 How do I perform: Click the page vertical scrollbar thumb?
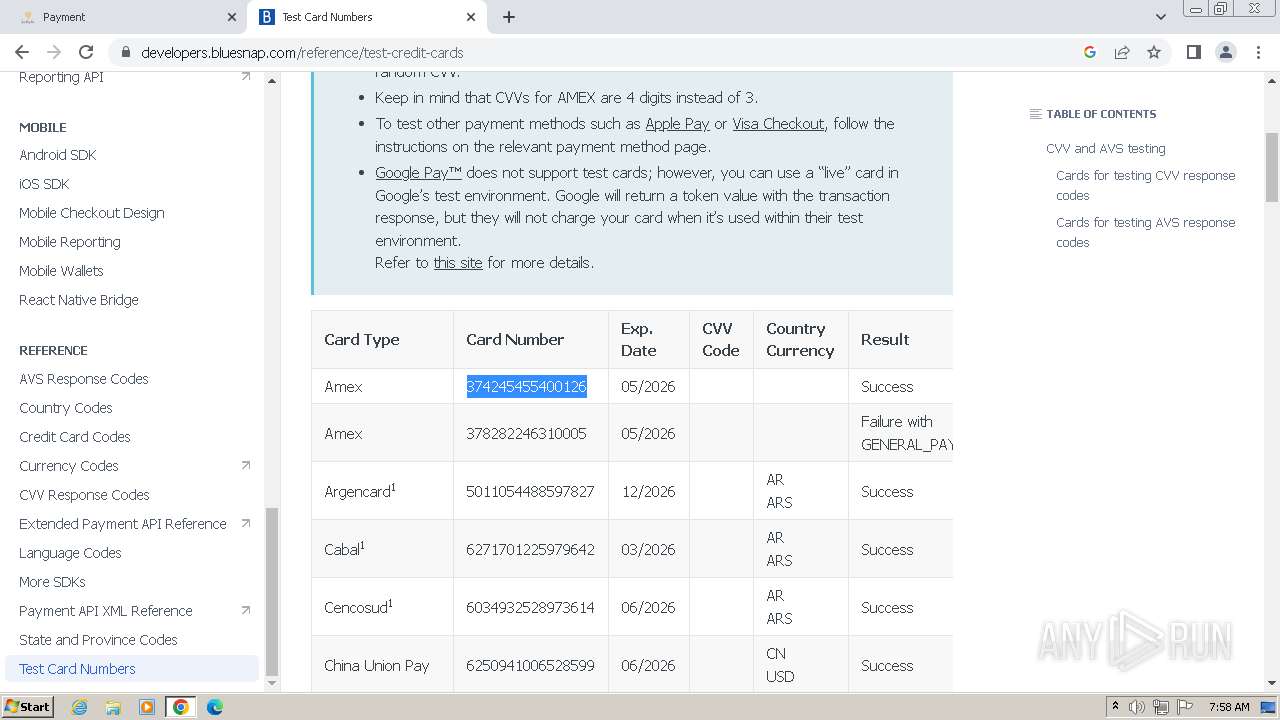(x=1272, y=167)
